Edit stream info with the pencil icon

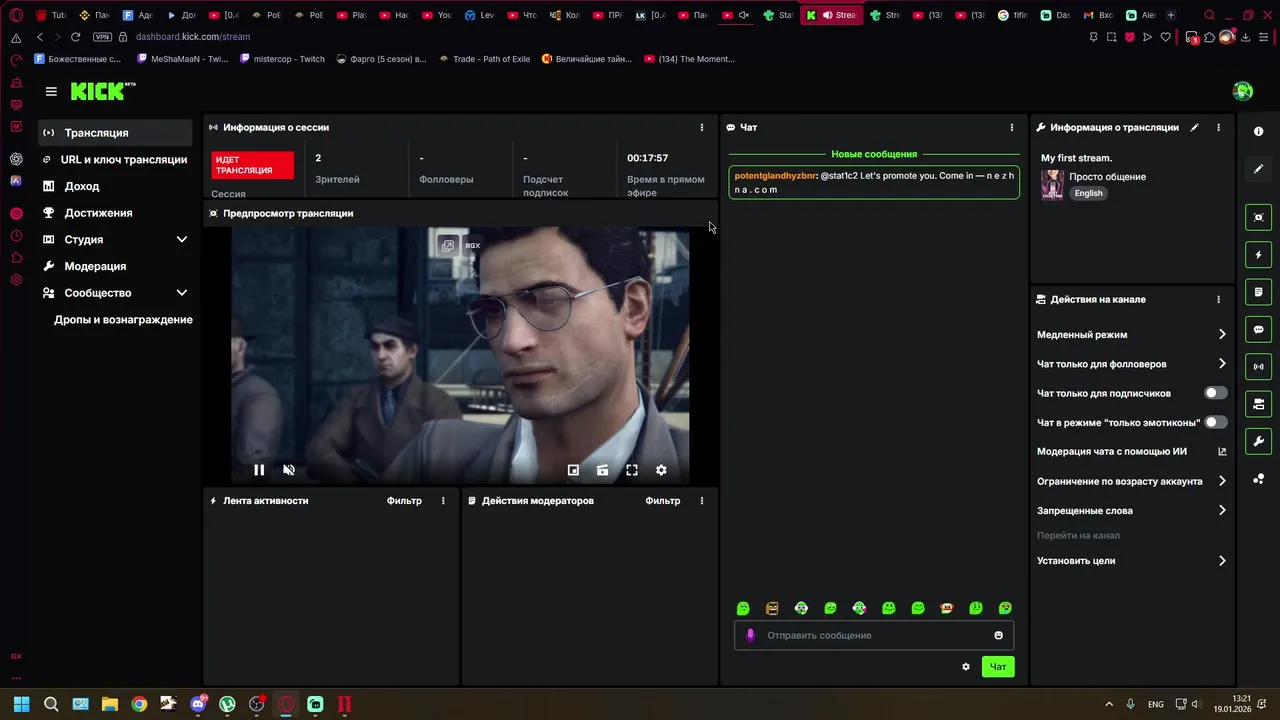(1194, 128)
